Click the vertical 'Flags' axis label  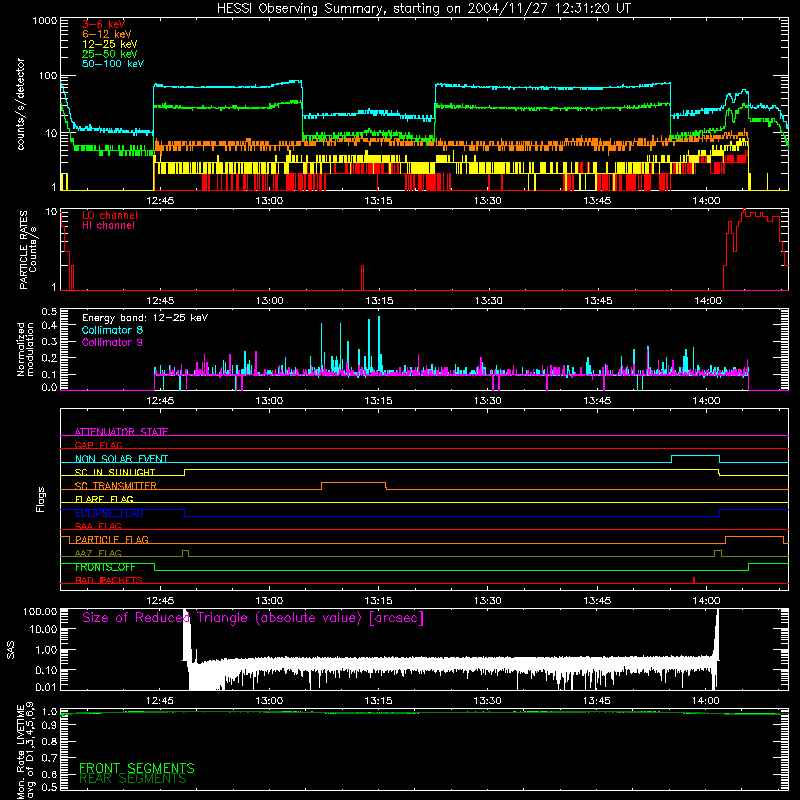(41, 499)
